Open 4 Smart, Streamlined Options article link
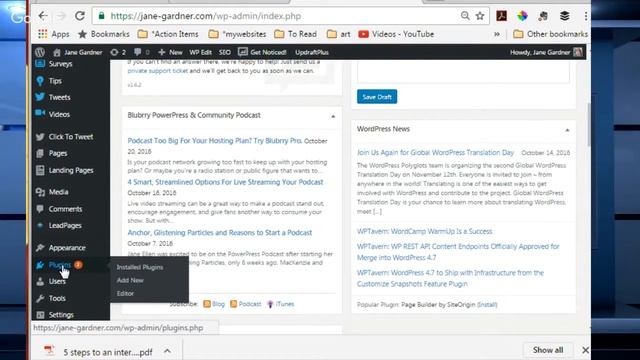 coord(225,182)
